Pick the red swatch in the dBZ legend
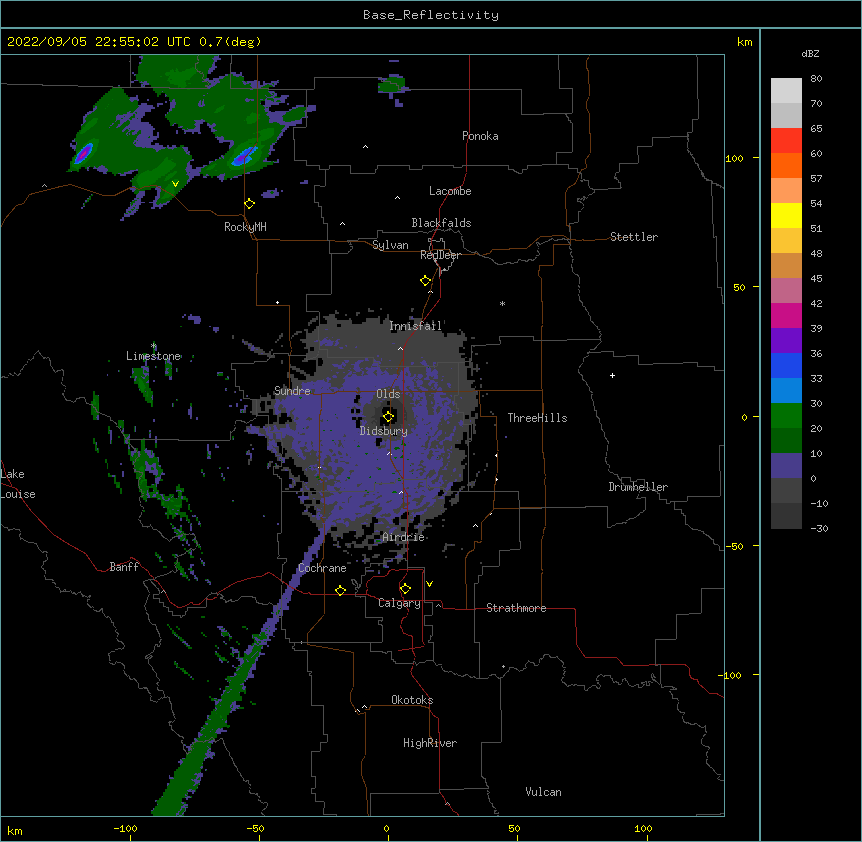 click(786, 140)
